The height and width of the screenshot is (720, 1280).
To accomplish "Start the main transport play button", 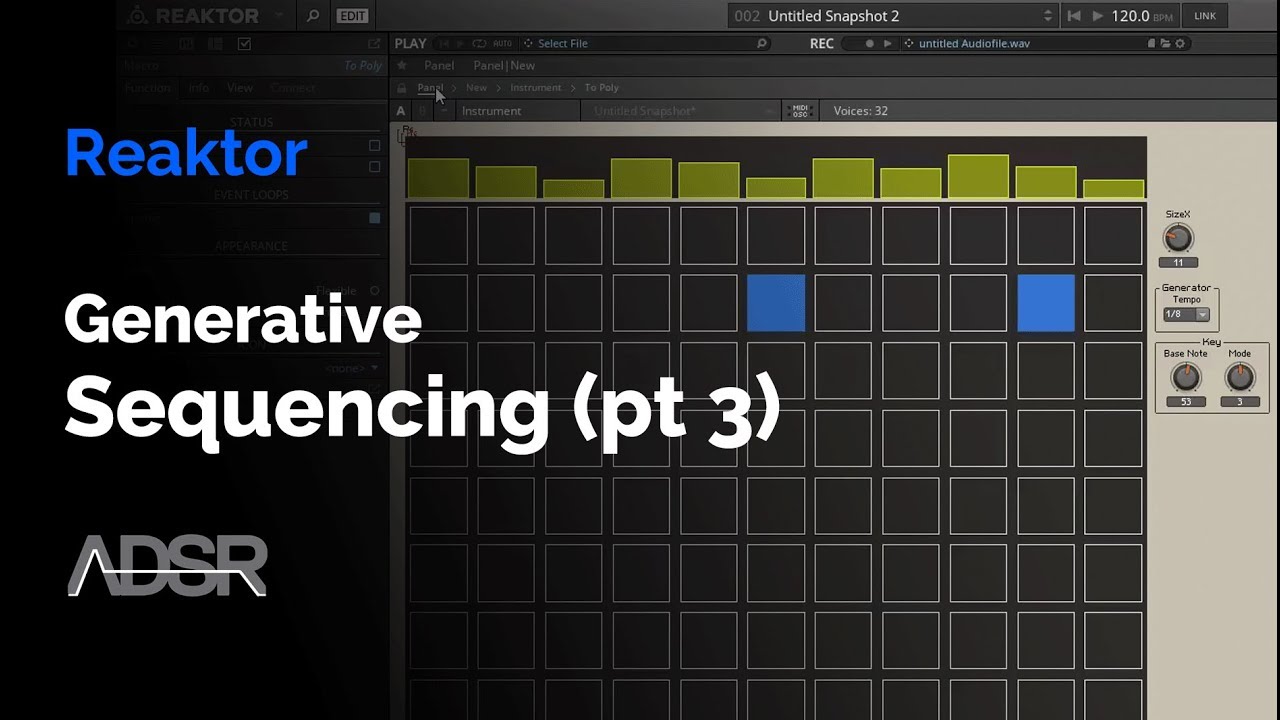I will pos(1098,15).
